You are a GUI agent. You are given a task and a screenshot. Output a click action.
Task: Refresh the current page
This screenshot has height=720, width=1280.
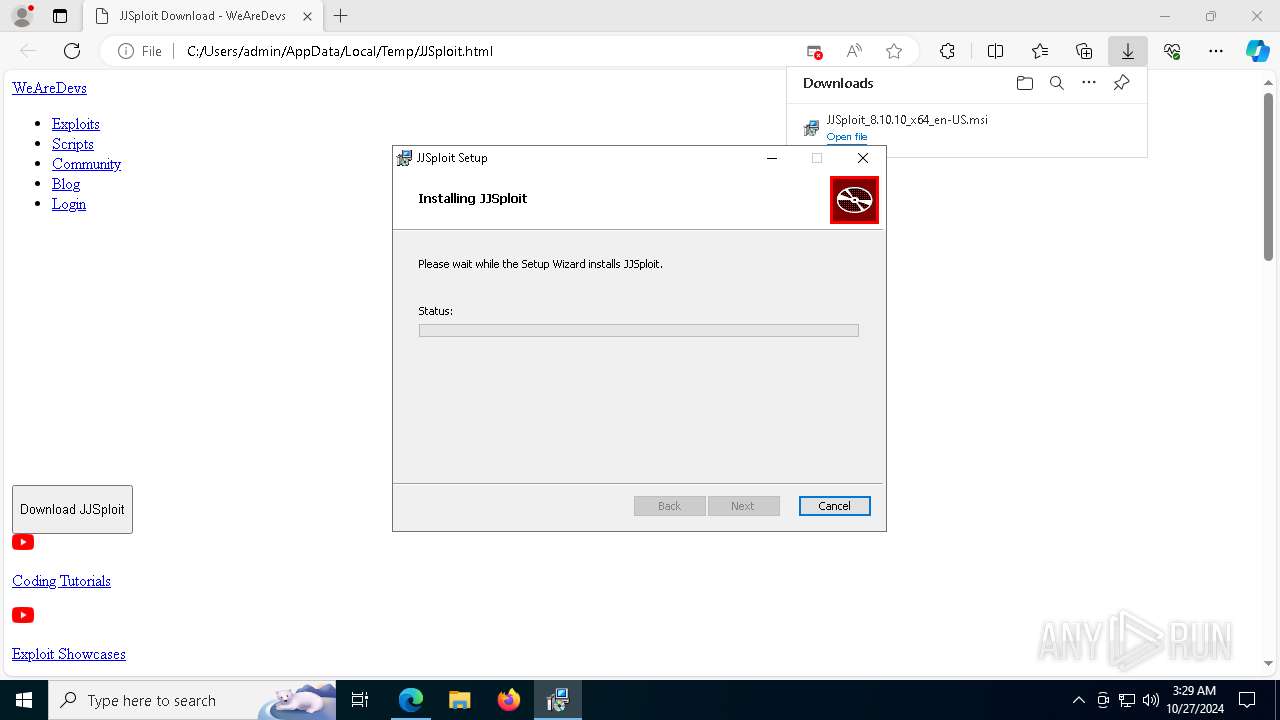[72, 51]
